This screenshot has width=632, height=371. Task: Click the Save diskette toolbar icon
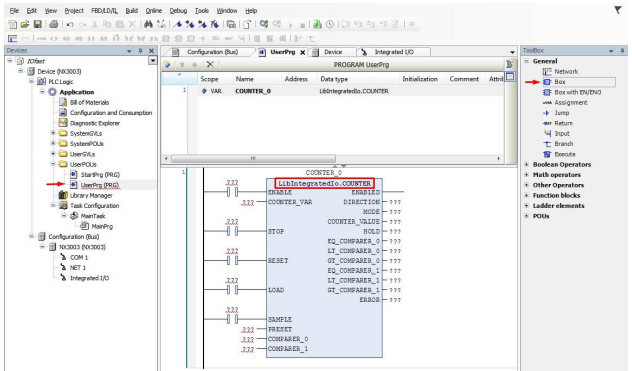37,25
